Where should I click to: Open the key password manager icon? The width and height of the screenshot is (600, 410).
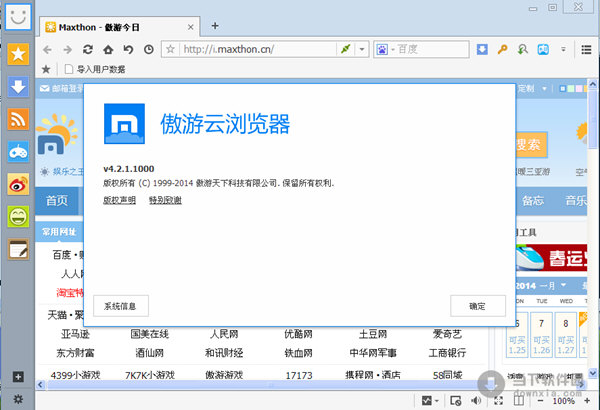pyautogui.click(x=502, y=49)
